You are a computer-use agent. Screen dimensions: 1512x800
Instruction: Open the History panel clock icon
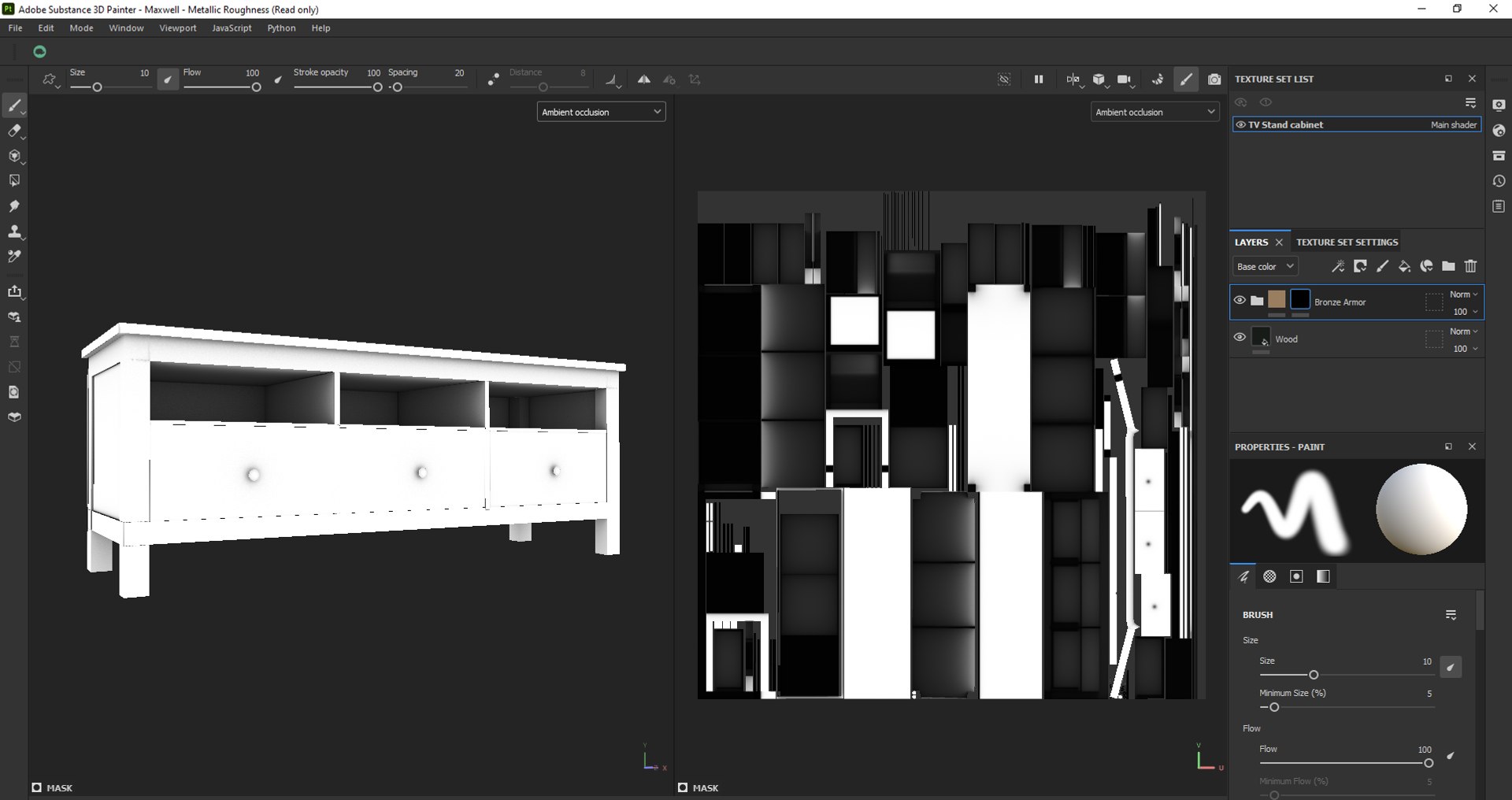[x=1499, y=181]
